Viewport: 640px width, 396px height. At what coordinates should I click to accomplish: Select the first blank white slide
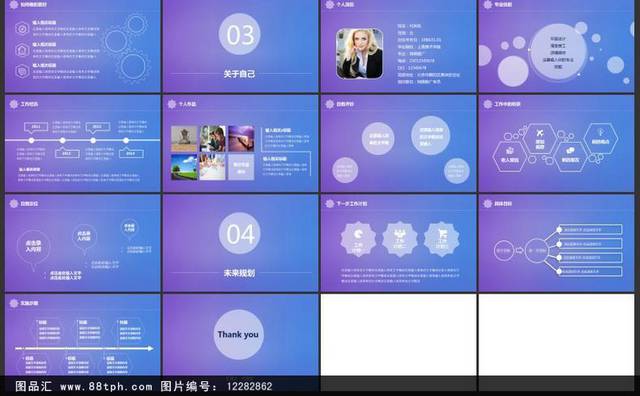(398, 335)
